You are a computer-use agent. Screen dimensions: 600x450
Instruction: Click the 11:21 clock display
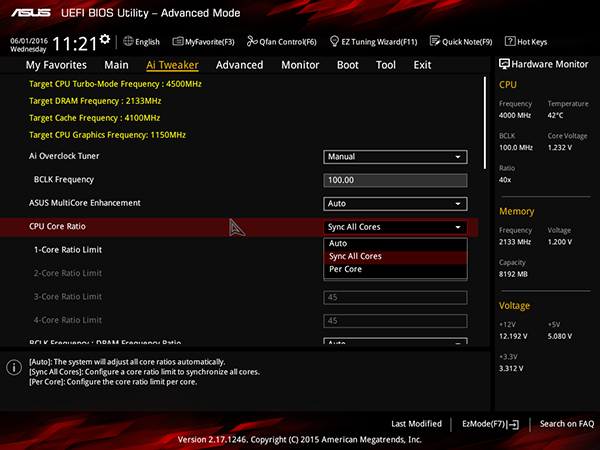[x=75, y=44]
